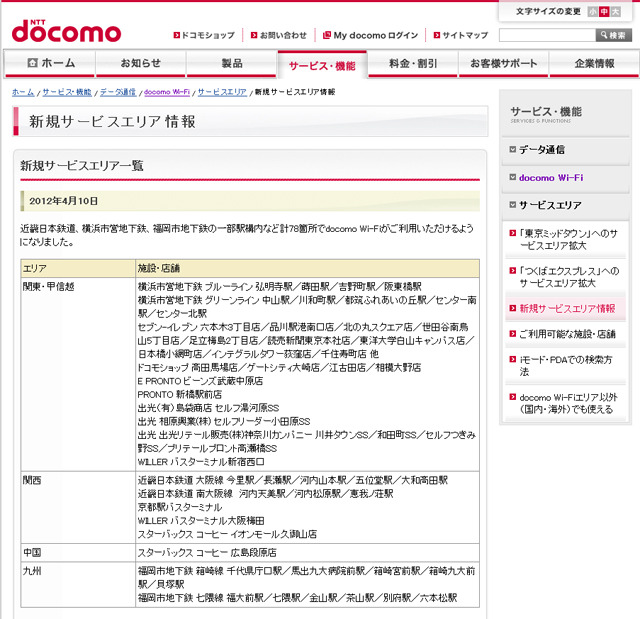Set text size to medium (中)
Viewport: 640px width, 619px height.
click(x=604, y=12)
